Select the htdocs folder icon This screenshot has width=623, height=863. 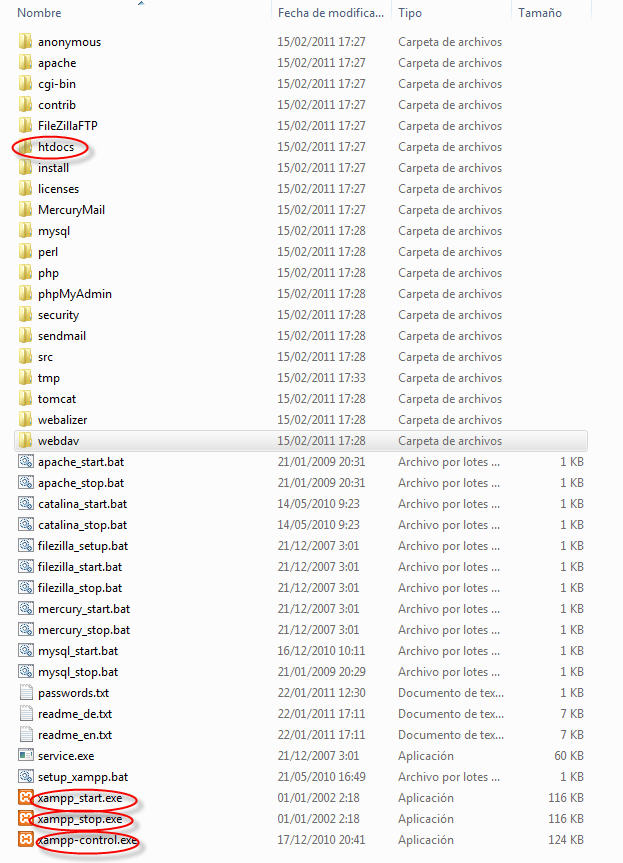pos(26,147)
